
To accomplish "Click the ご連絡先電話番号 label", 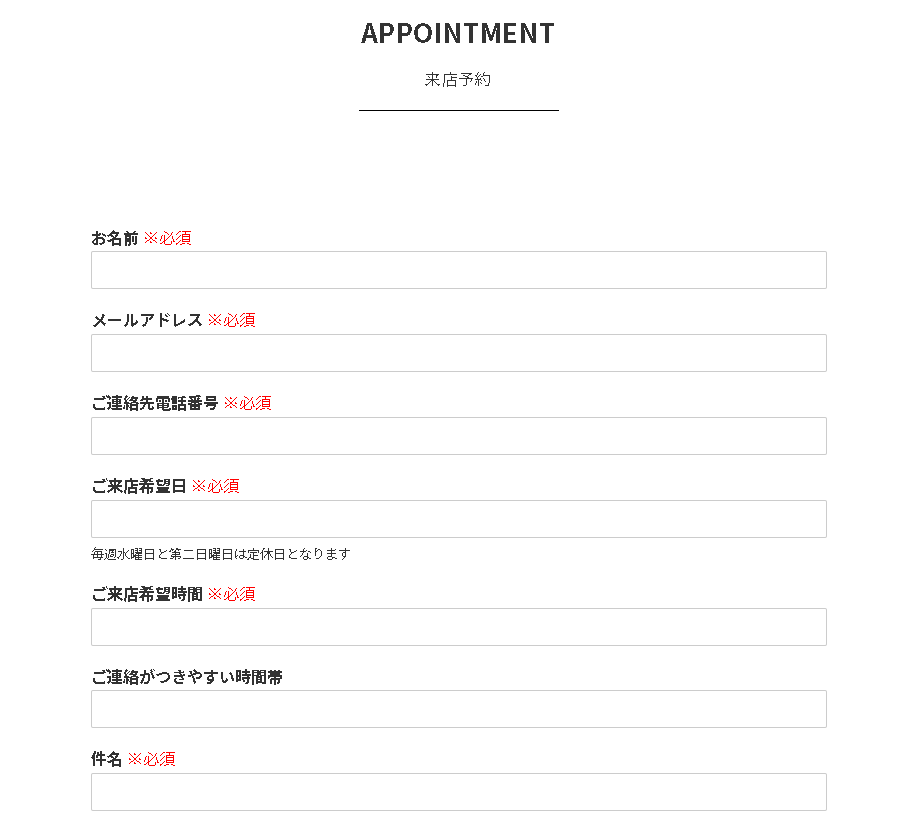I will coord(154,403).
